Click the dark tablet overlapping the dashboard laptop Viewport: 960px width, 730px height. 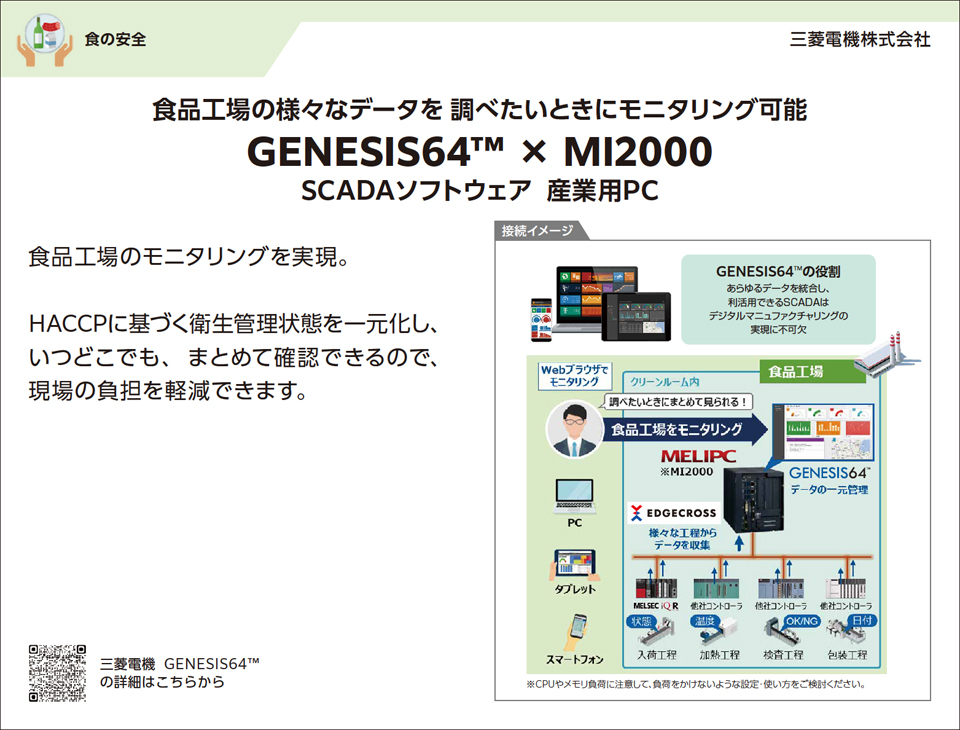click(637, 316)
